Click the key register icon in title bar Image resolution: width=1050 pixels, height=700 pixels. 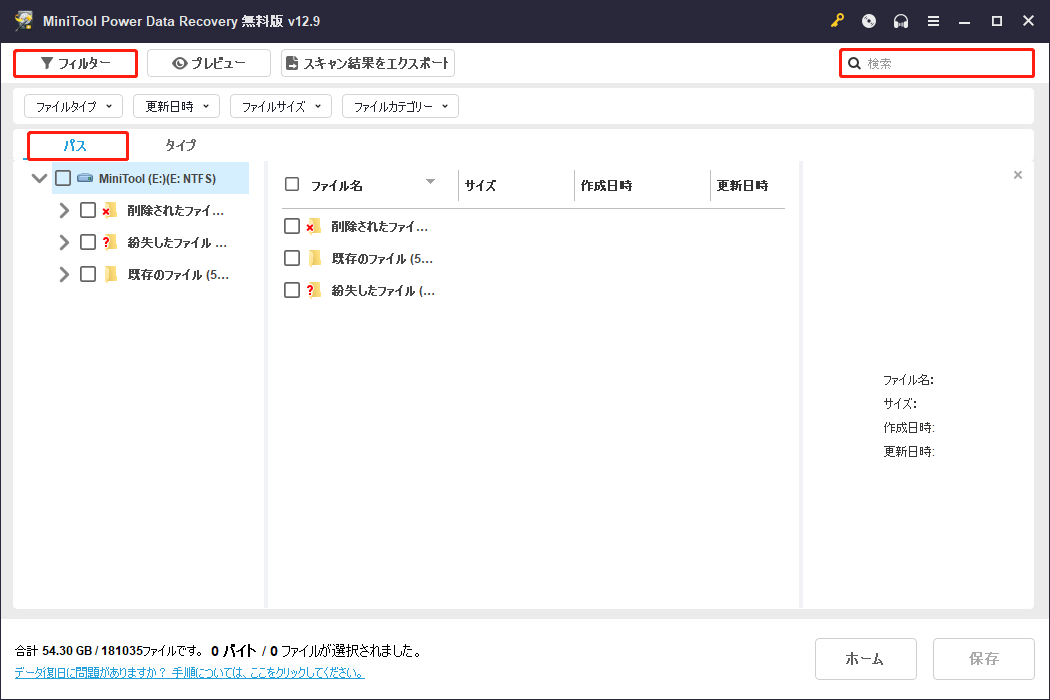(x=837, y=21)
